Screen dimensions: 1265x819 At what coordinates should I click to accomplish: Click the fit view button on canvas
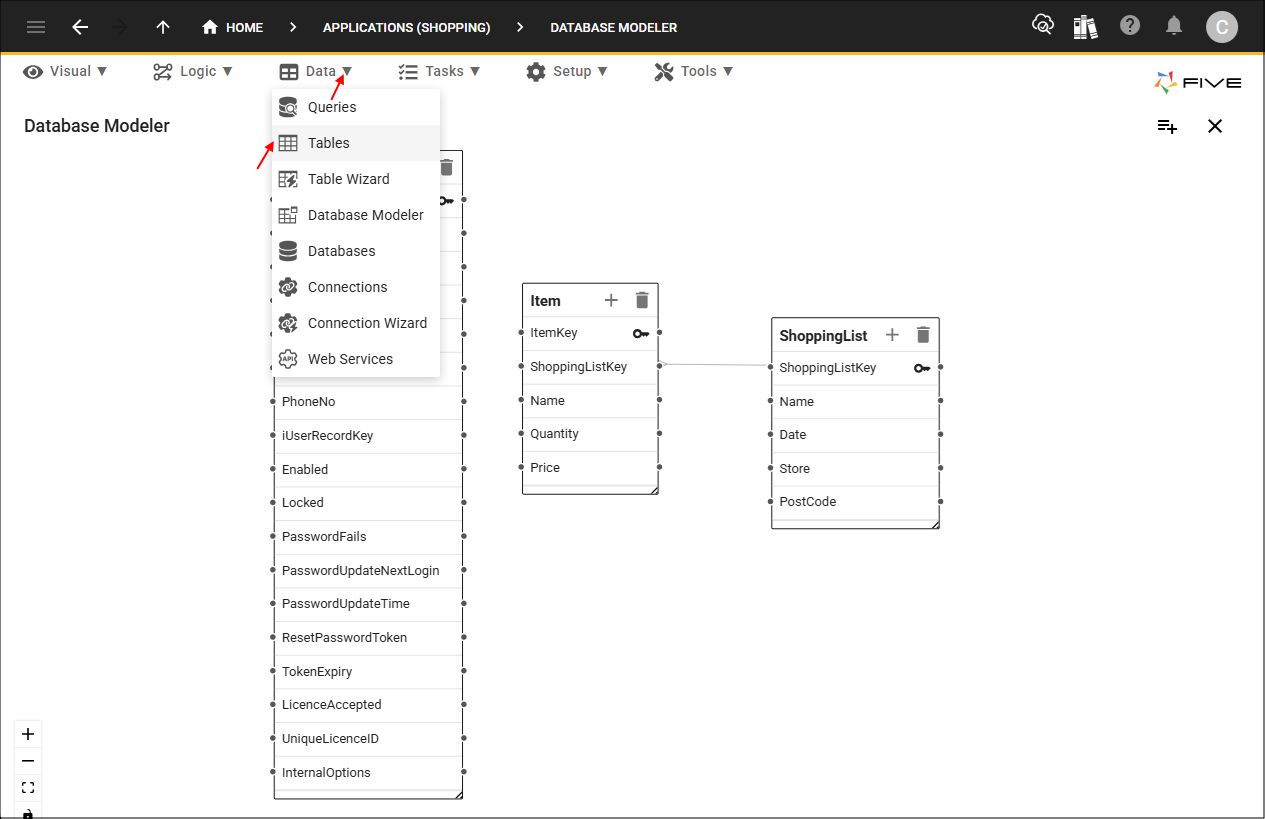[28, 788]
